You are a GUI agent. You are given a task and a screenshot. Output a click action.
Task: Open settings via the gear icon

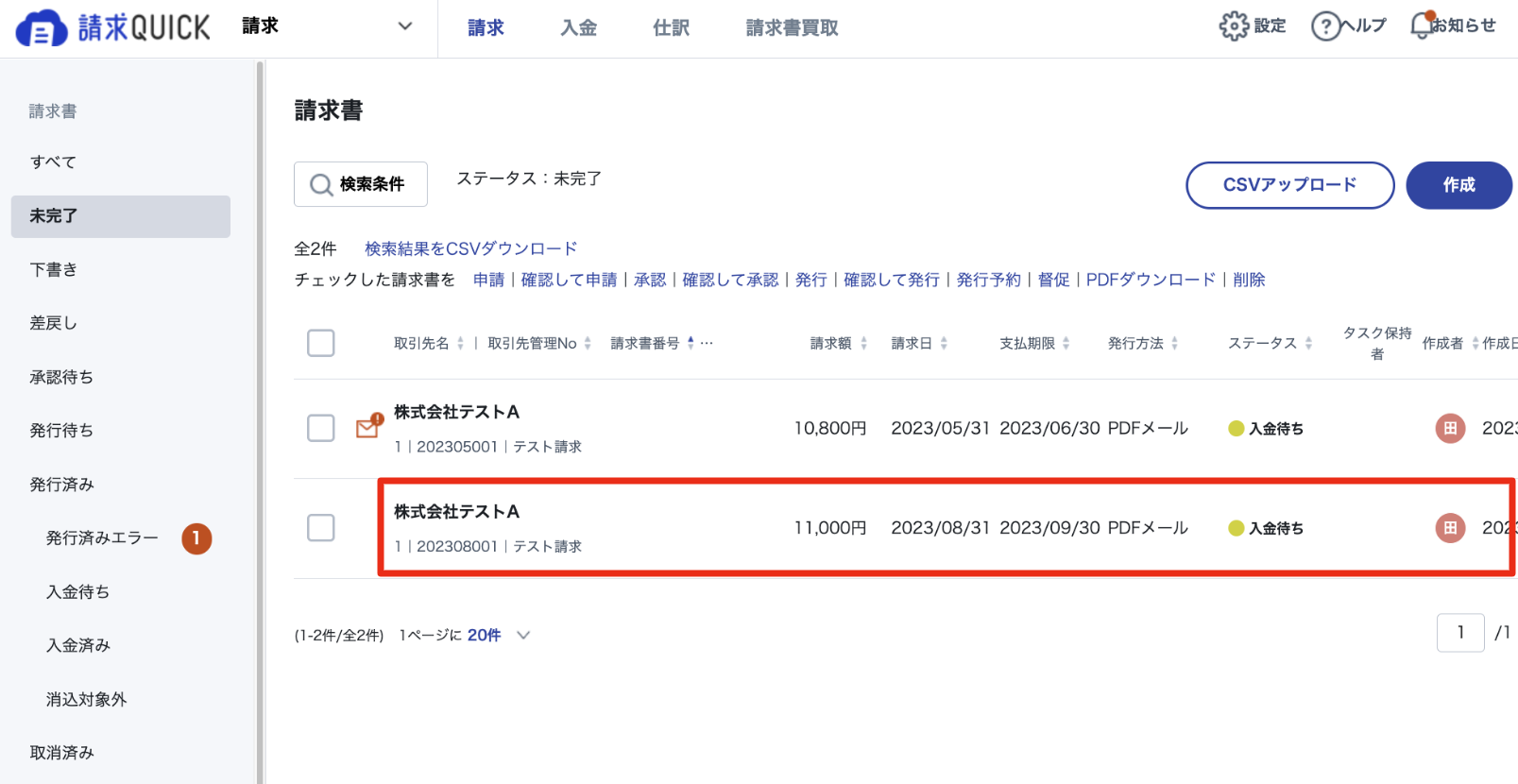coord(1234,26)
